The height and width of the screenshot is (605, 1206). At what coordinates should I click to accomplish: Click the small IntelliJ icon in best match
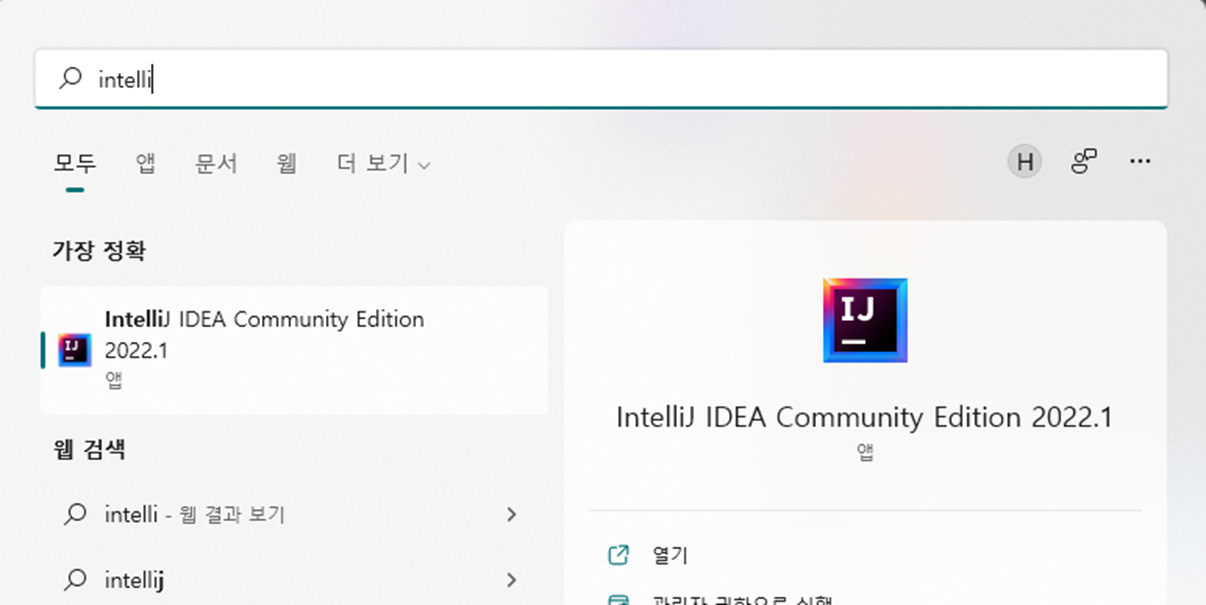(x=75, y=350)
